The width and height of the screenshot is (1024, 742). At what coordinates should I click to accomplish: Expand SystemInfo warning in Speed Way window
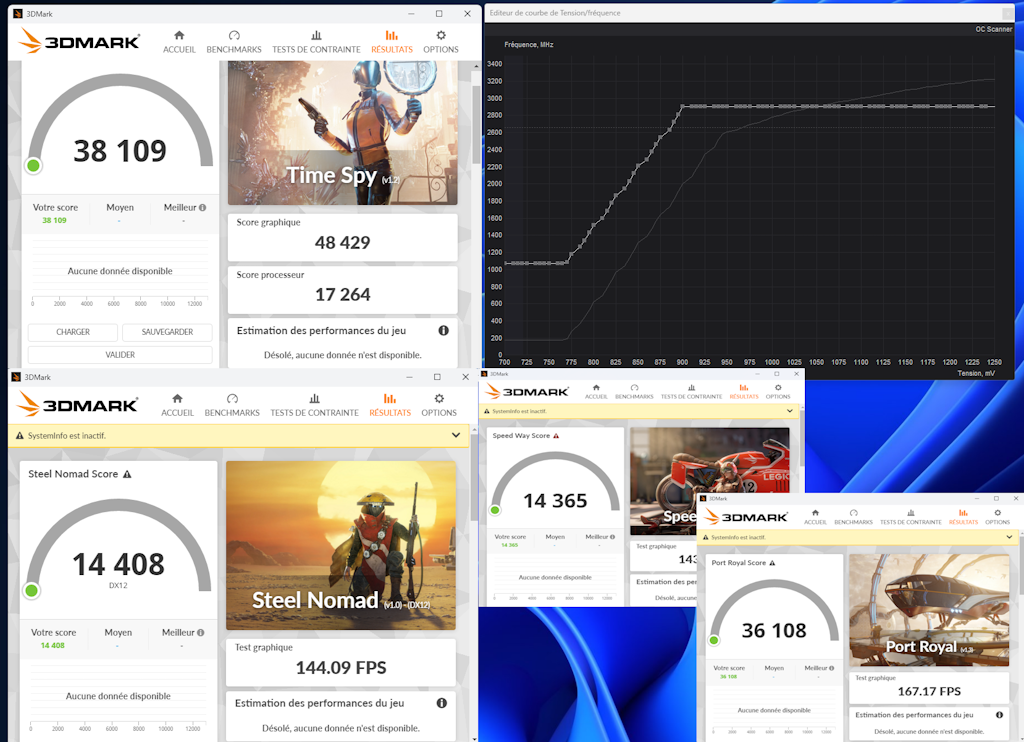[x=790, y=411]
